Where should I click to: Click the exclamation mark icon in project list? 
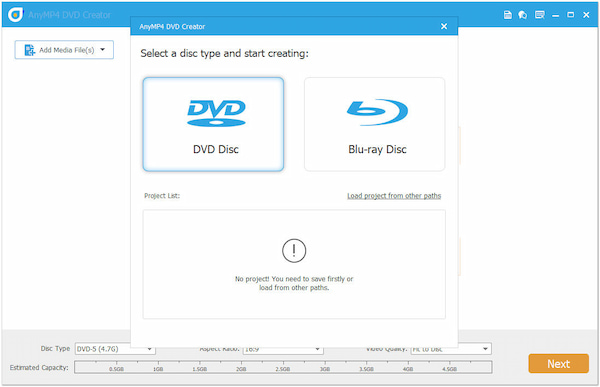pos(294,251)
